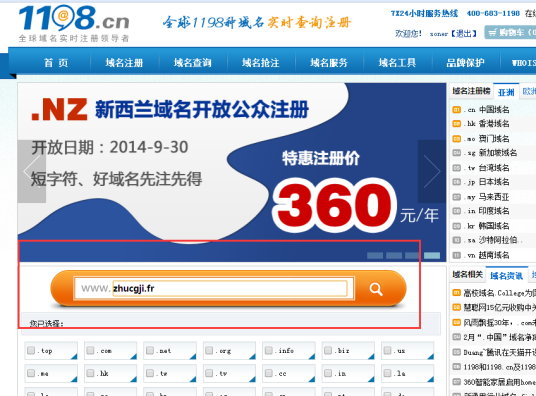This screenshot has width=536, height=396.
Task: Click the 01 rank badge for .cn
Action: pos(456,110)
